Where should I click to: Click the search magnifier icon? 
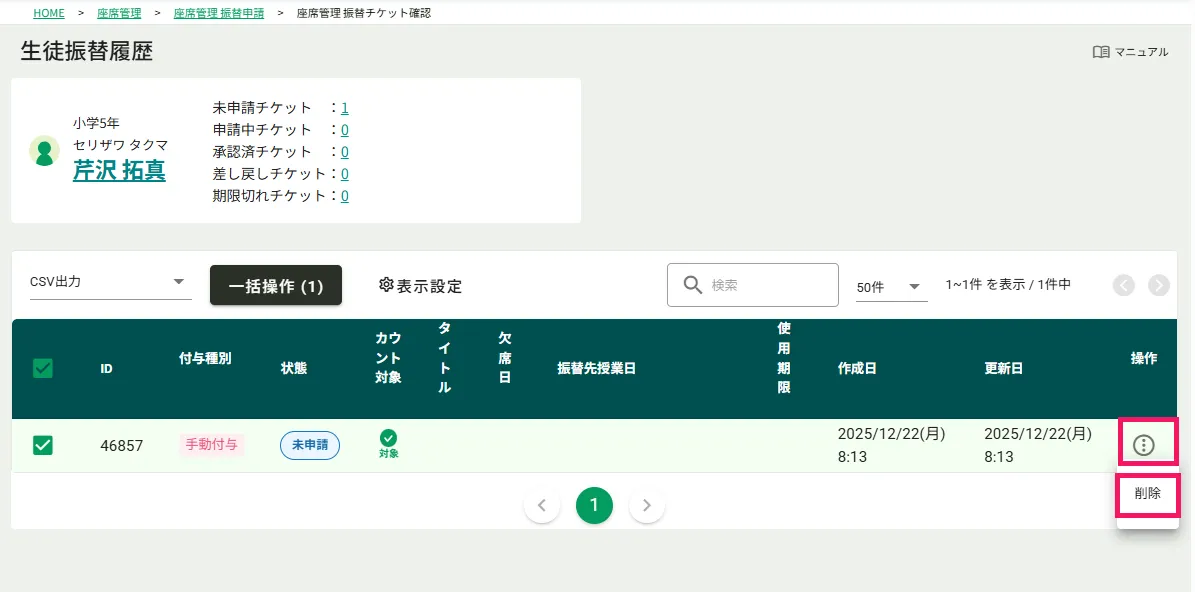click(693, 286)
